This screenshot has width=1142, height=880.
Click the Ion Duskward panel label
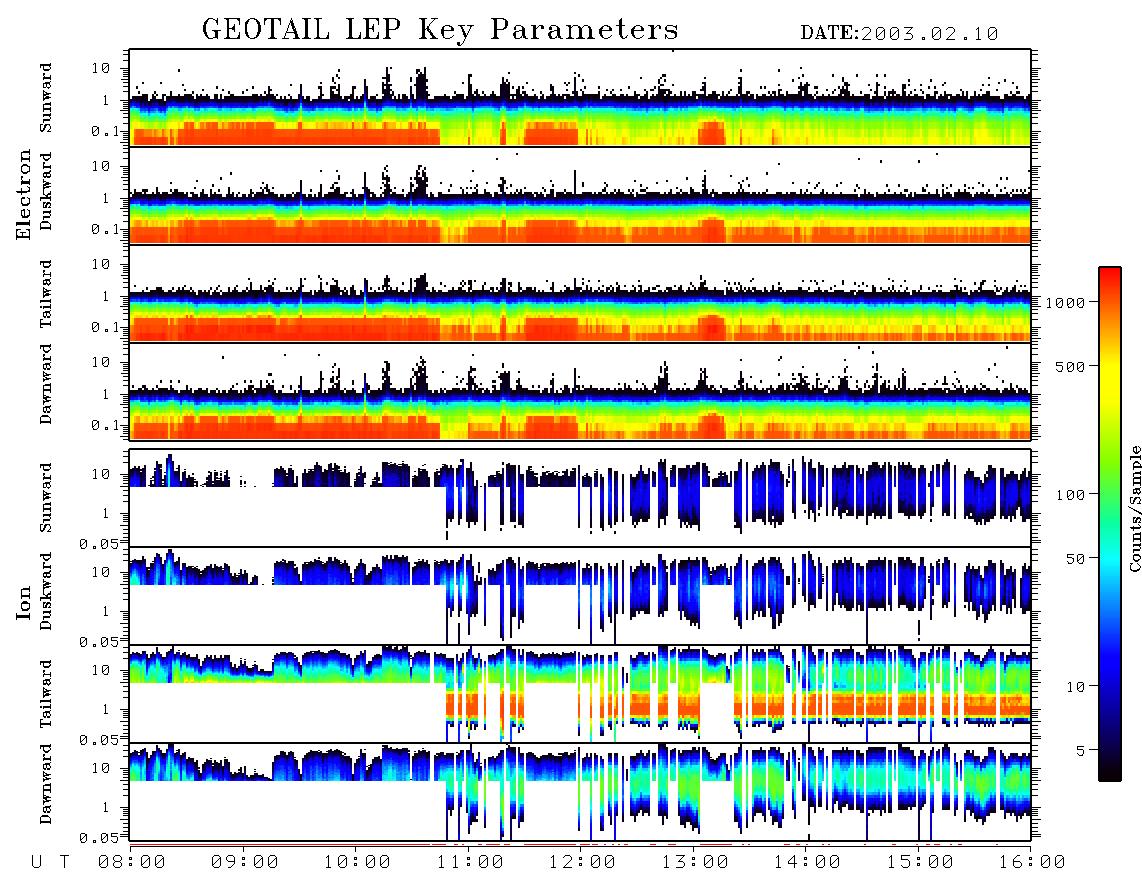pos(46,592)
